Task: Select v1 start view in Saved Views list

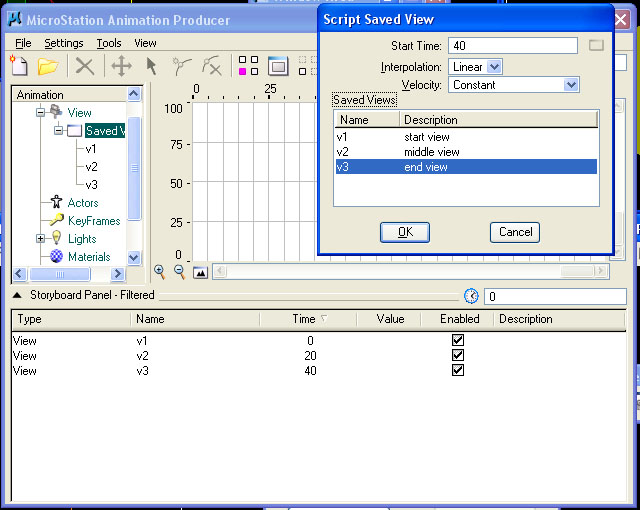Action: coord(466,137)
